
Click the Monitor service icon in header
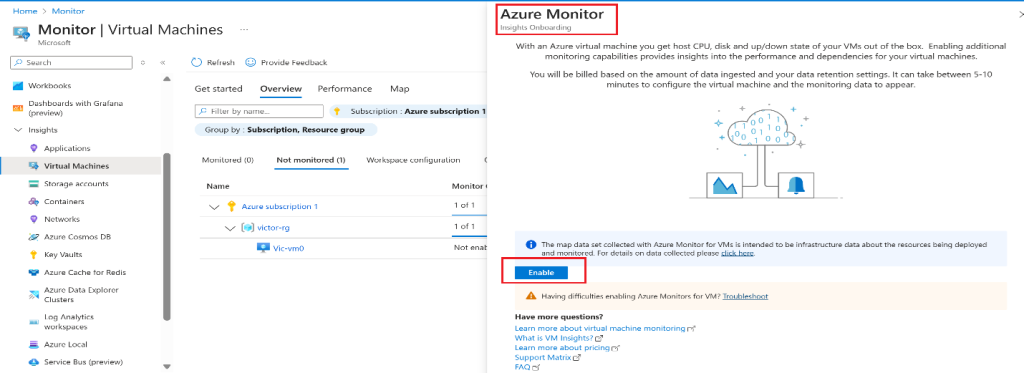(21, 32)
